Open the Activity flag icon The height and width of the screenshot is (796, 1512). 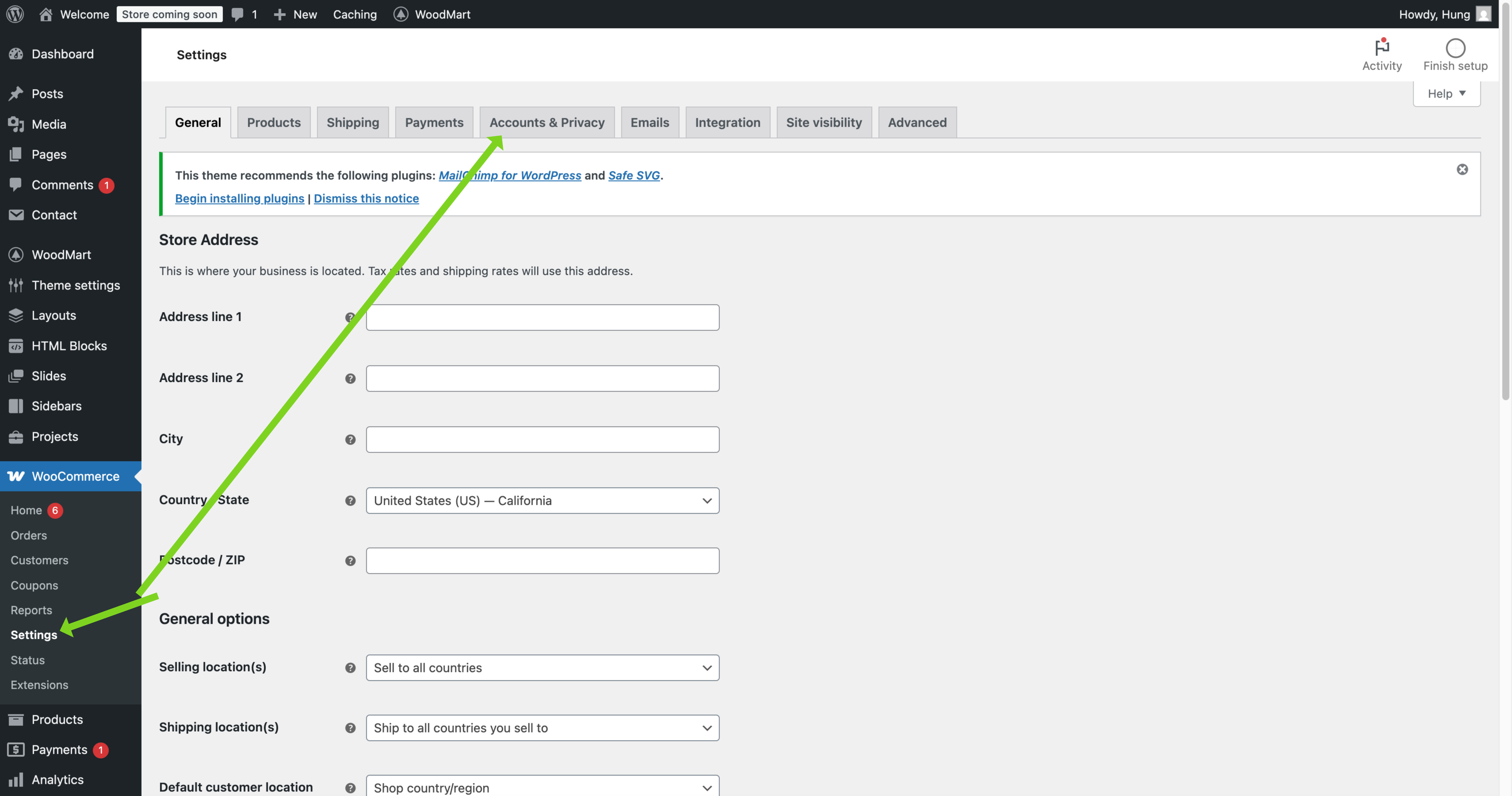[1382, 46]
